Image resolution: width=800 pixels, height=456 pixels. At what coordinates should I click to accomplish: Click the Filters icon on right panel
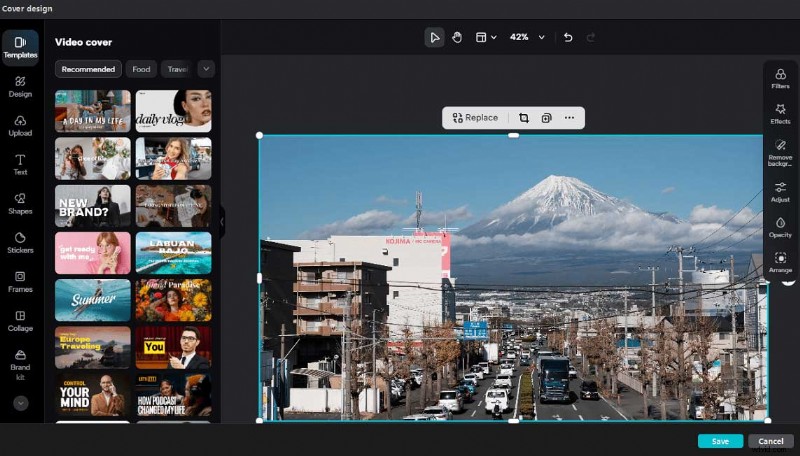coord(780,79)
